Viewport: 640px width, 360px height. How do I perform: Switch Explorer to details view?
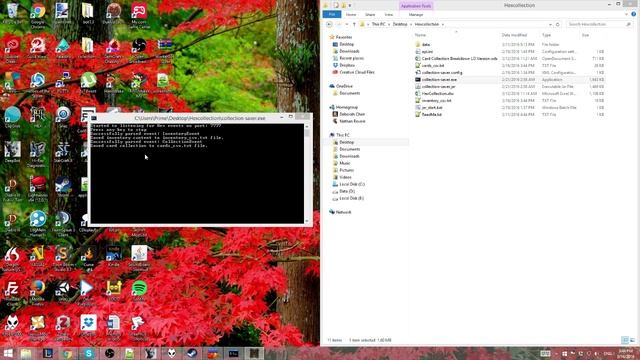(x=624, y=340)
